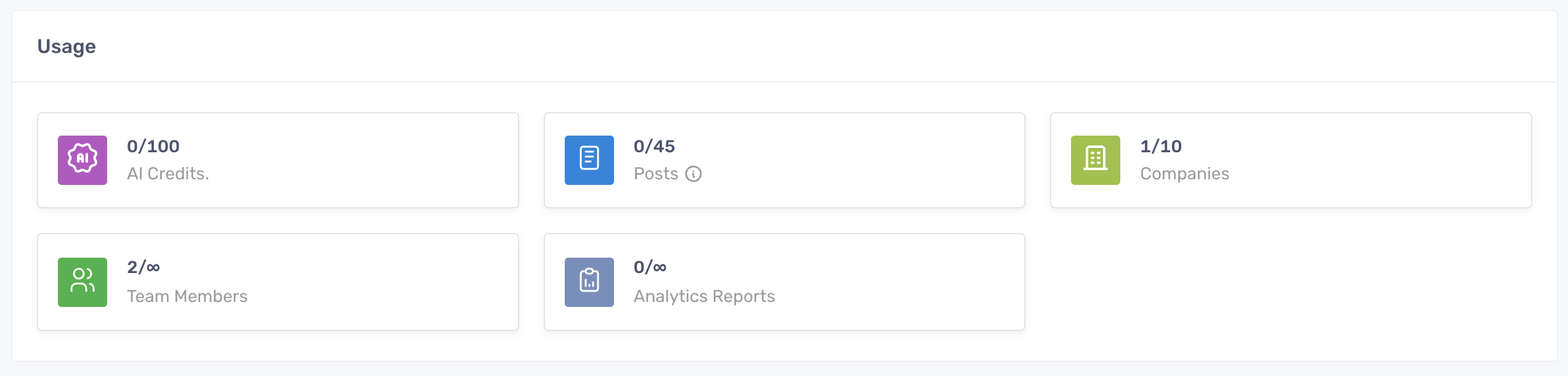
Task: Open the AI Credits usage card
Action: [278, 160]
